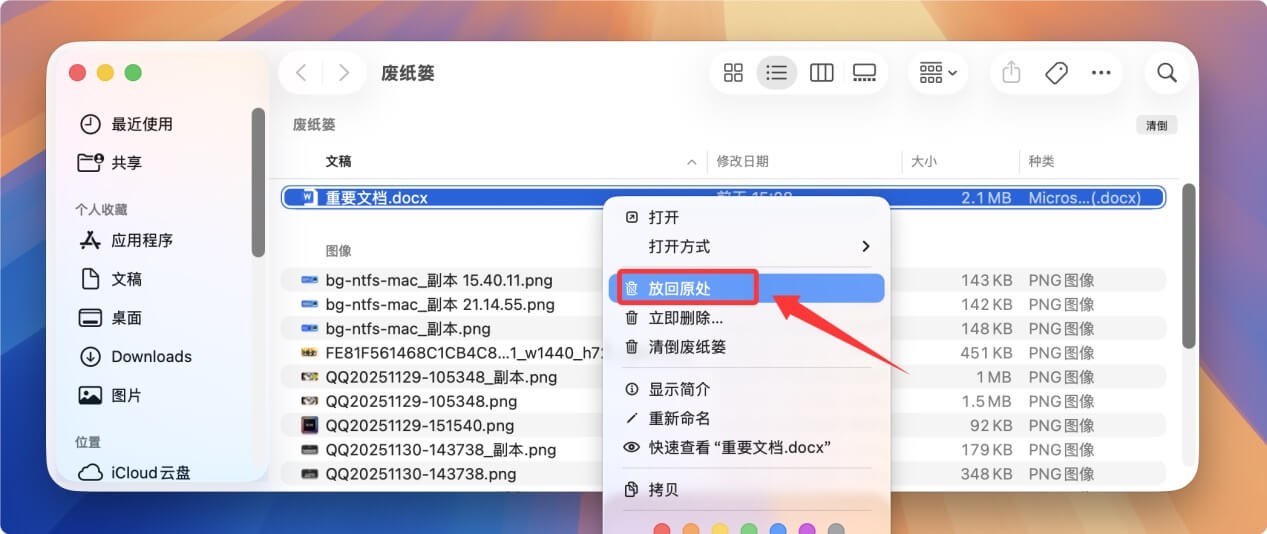The height and width of the screenshot is (534, 1267).
Task: Open the more actions ellipsis menu
Action: 1101,73
